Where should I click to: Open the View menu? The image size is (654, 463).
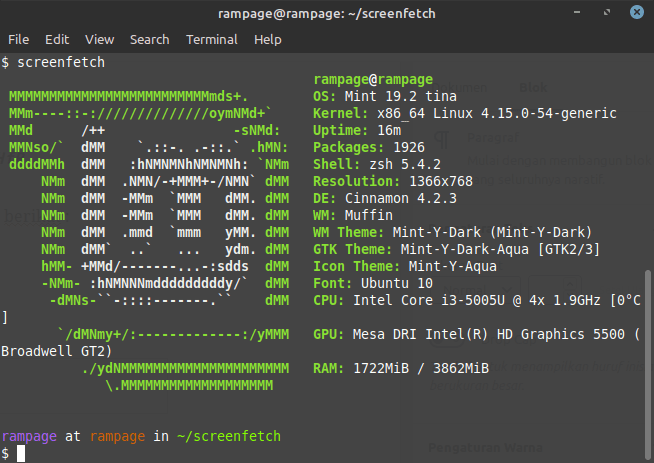click(99, 40)
